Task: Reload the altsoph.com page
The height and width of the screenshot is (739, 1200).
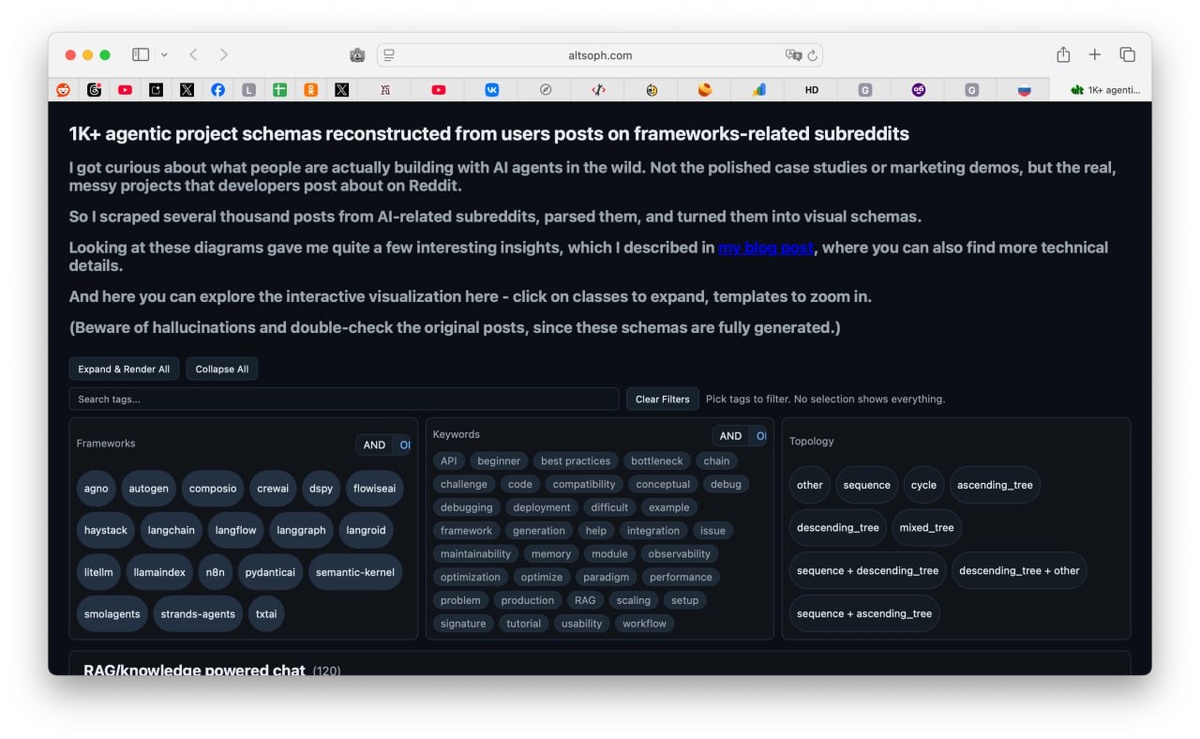Action: click(x=812, y=55)
